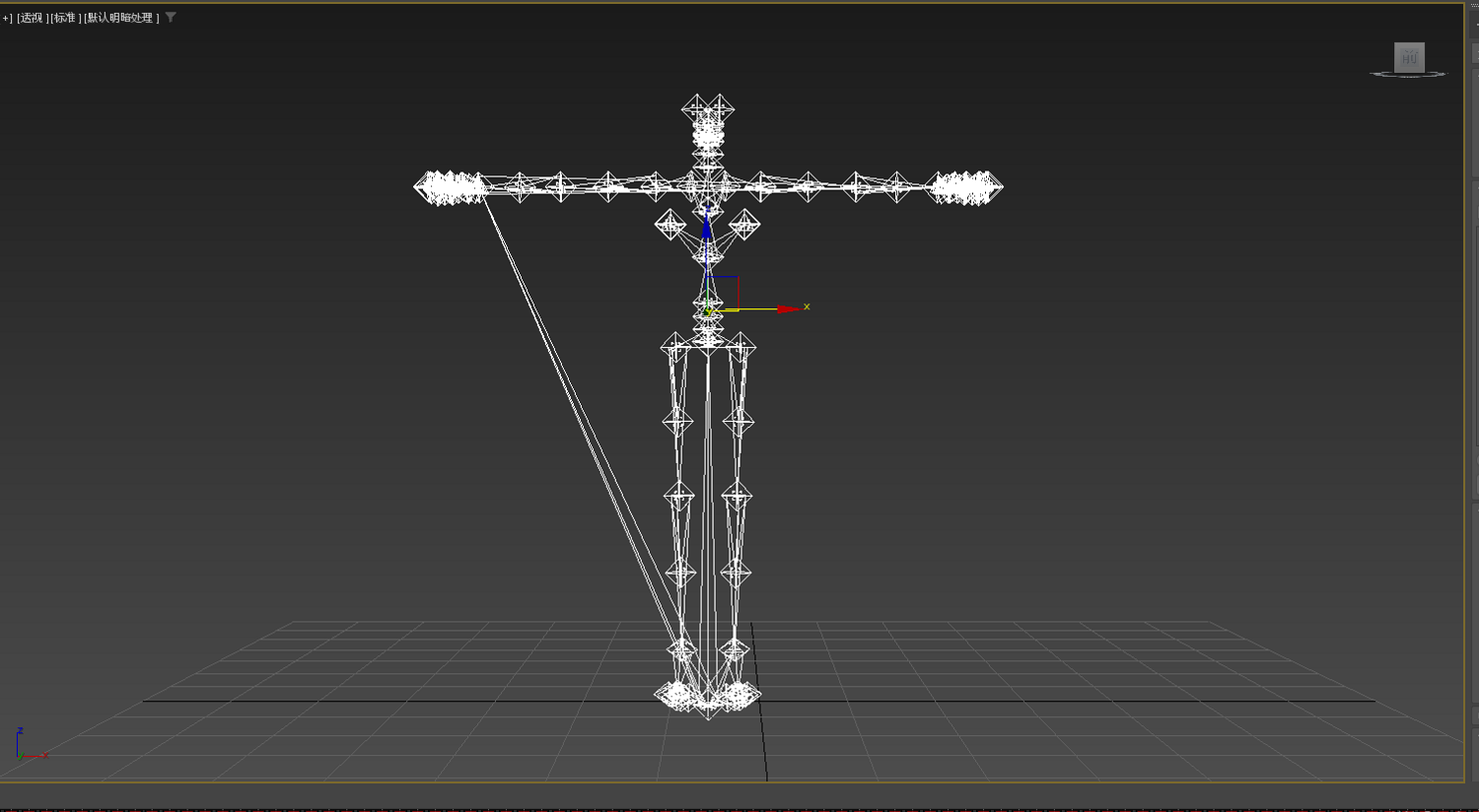This screenshot has width=1479, height=812.
Task: Select the right hand finger bones cluster
Action: point(964,187)
